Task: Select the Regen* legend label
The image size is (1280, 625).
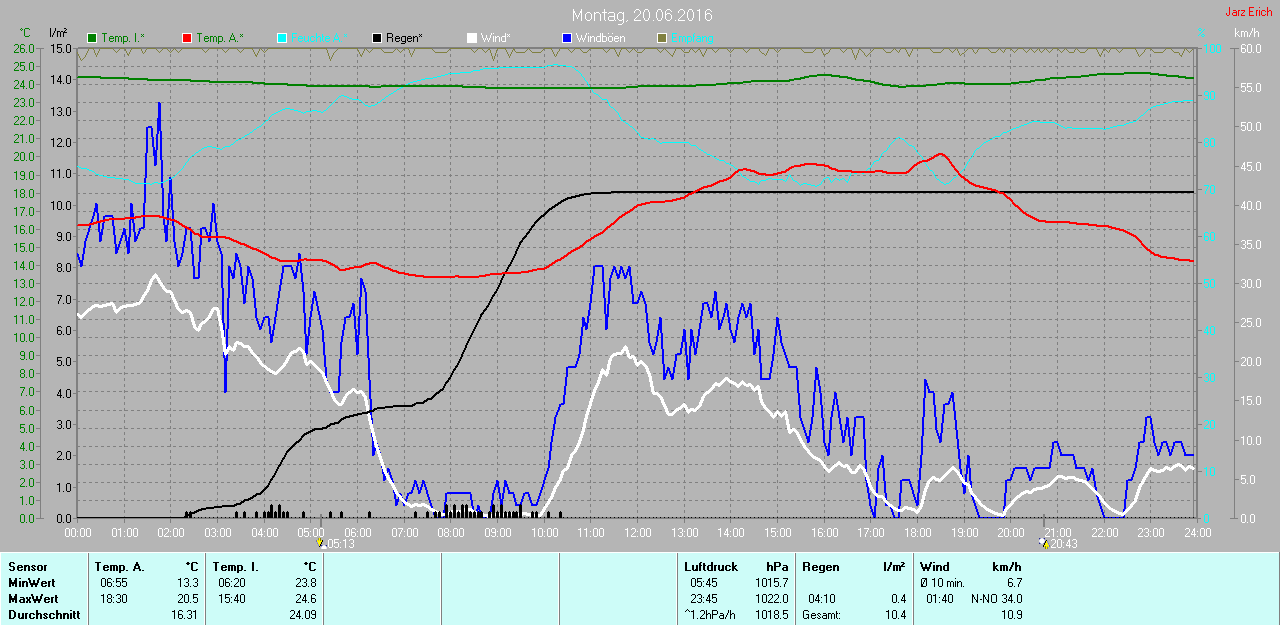Action: point(404,38)
